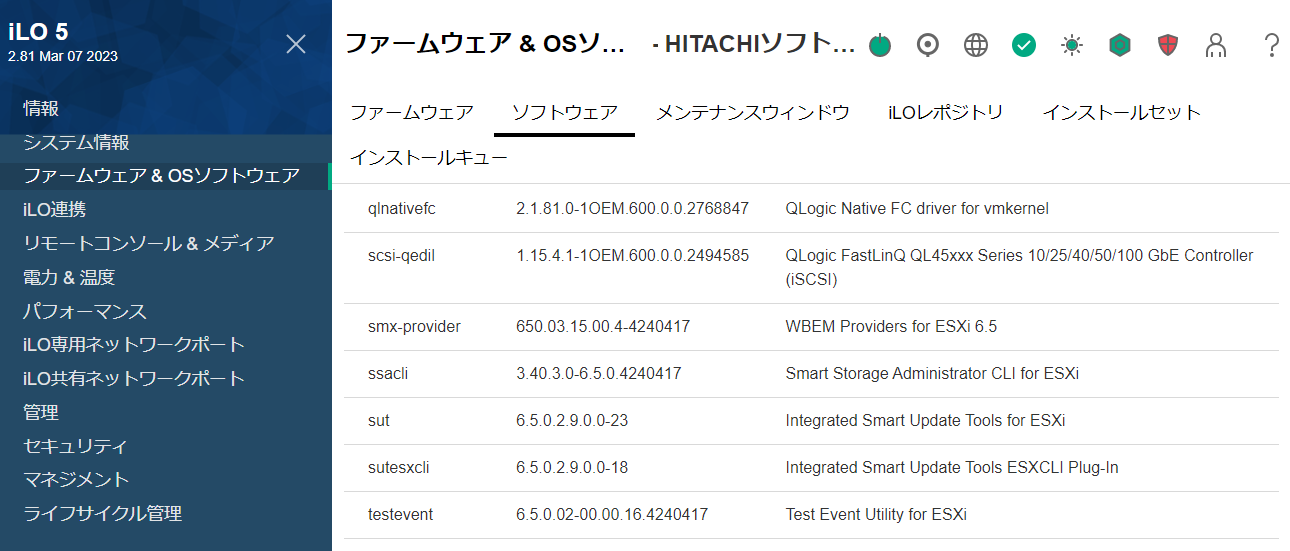Select ファームウェア & OSソフトウェア in sidebar
This screenshot has height=551, width=1290.
[x=161, y=176]
